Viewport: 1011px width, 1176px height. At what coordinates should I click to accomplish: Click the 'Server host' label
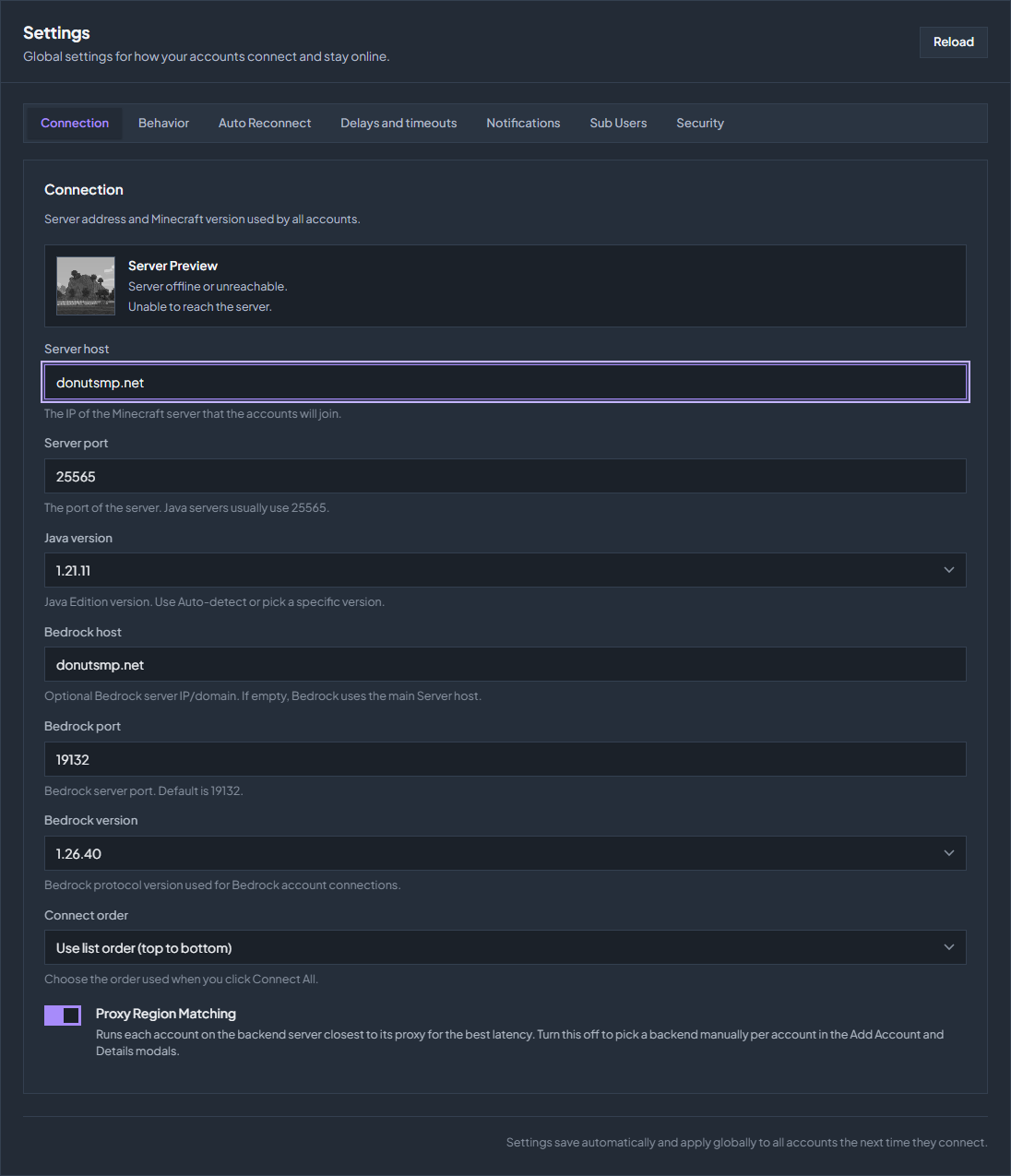(x=77, y=349)
